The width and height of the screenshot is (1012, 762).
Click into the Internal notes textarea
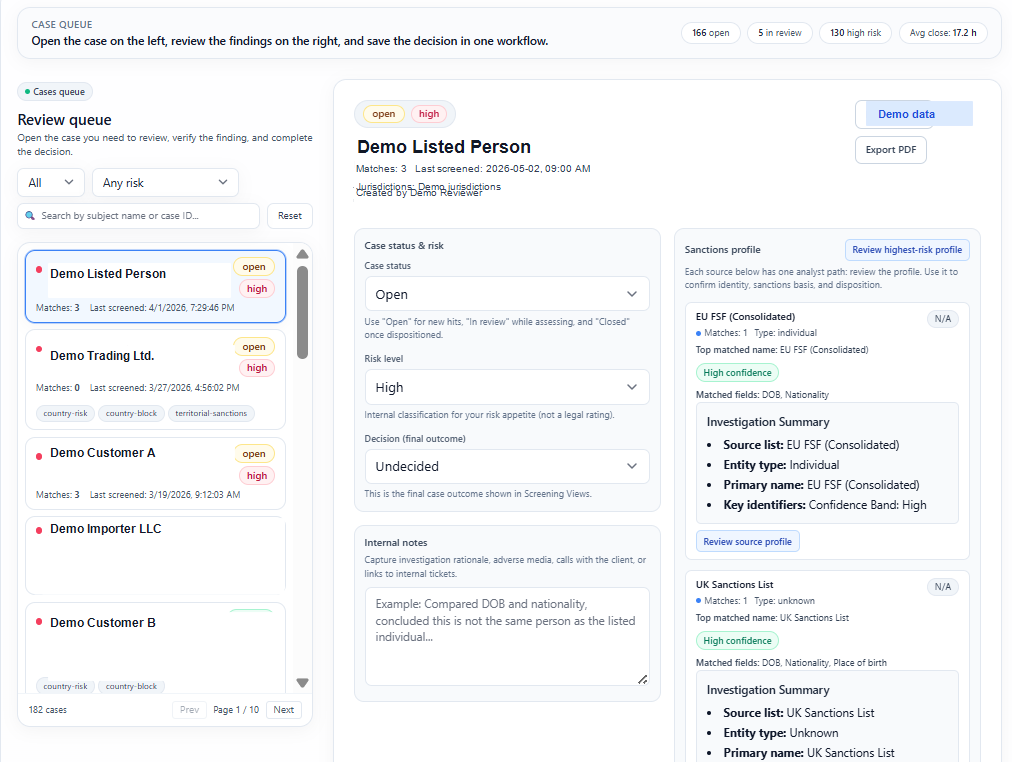point(507,636)
